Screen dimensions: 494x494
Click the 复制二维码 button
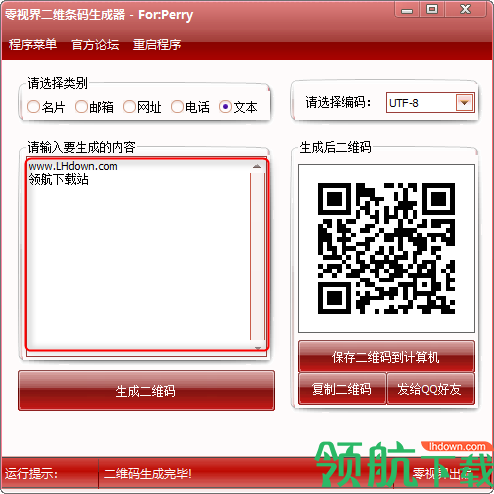click(342, 389)
